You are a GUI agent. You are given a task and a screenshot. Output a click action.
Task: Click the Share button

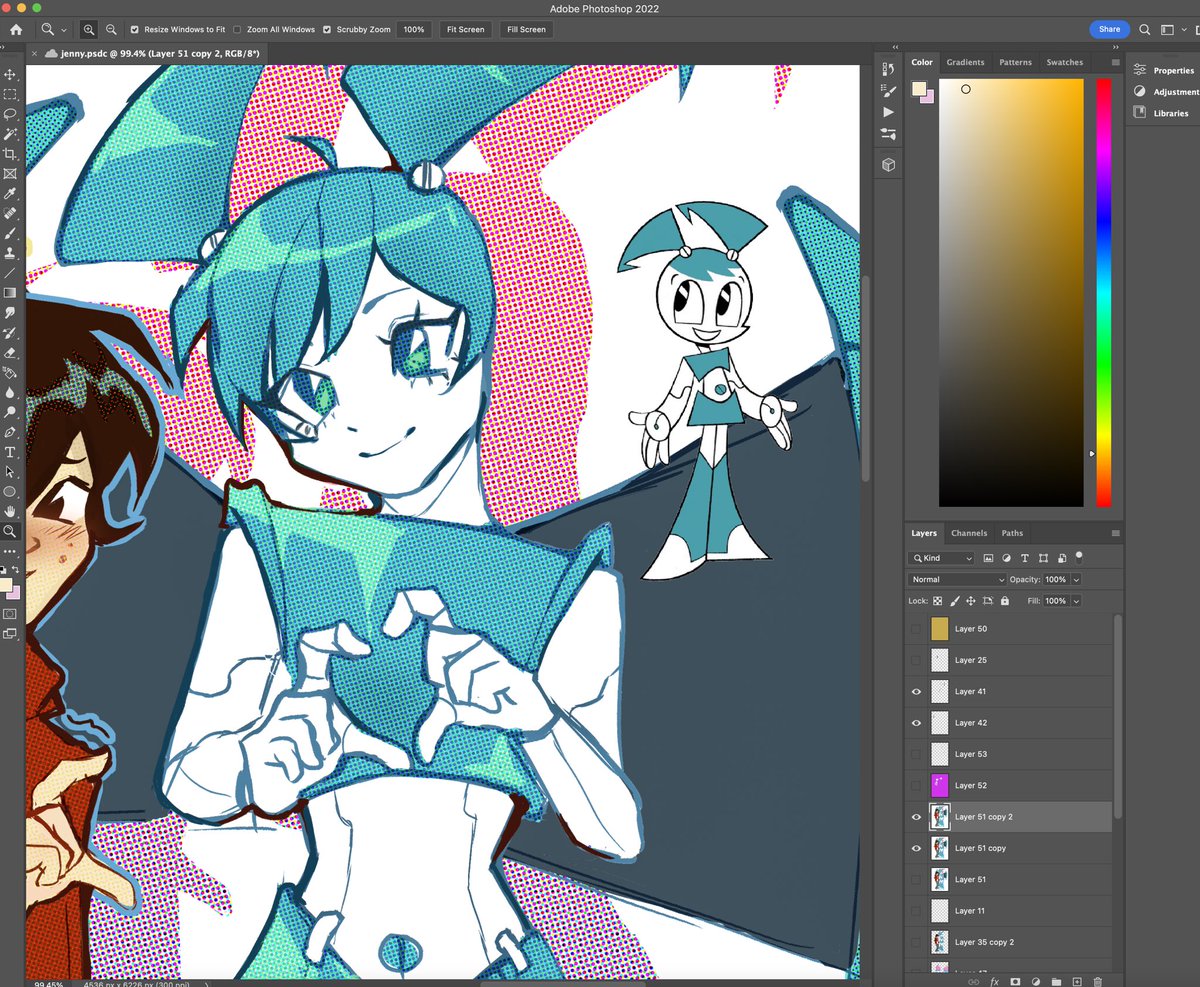click(1110, 29)
